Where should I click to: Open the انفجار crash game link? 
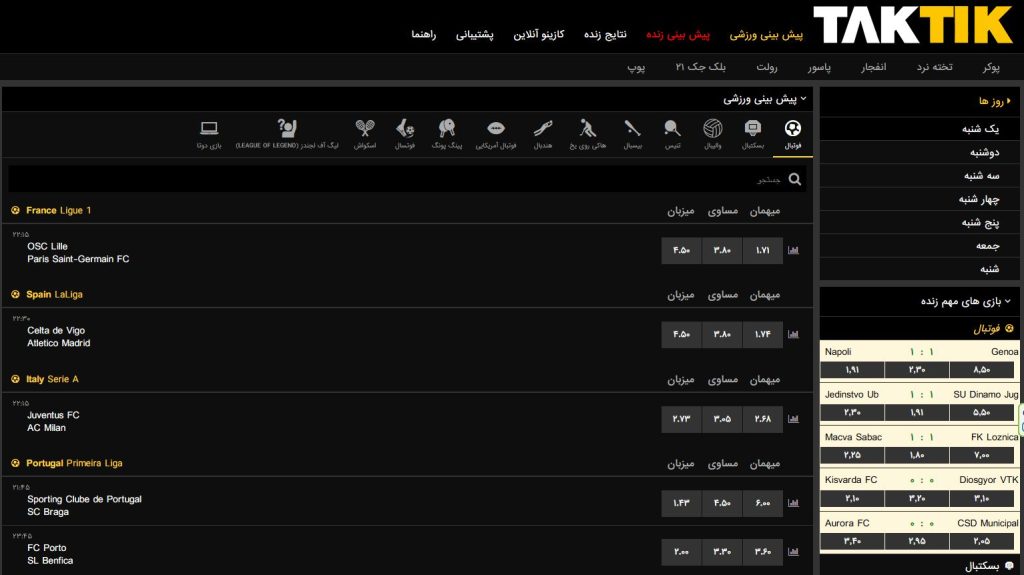(873, 67)
